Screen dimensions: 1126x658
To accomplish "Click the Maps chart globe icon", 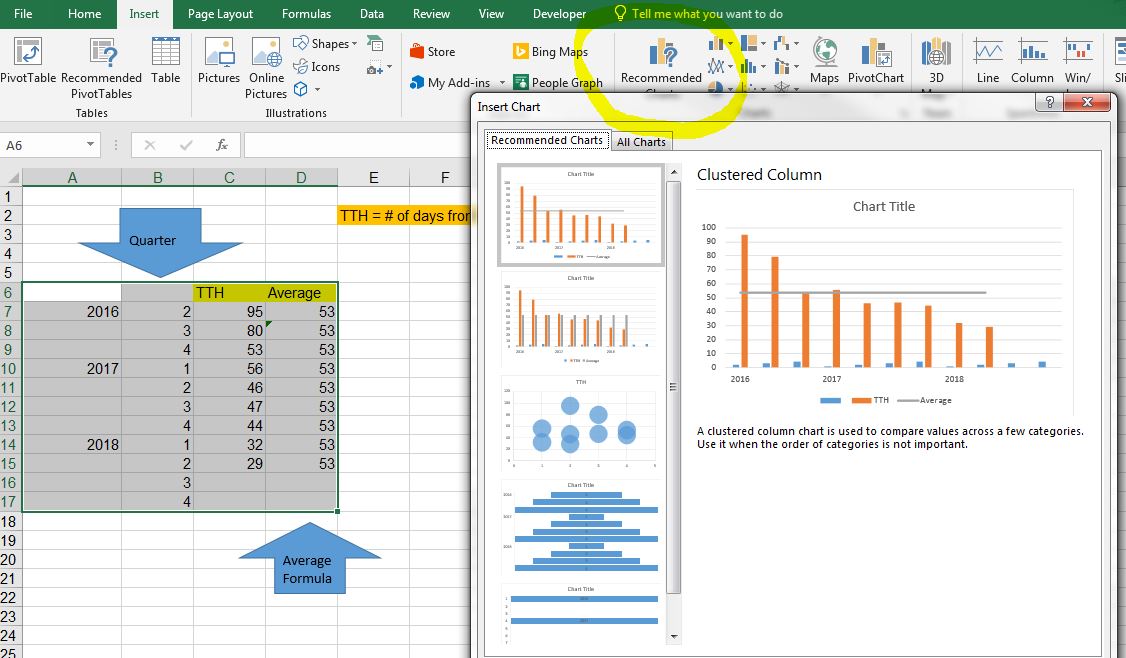I will pyautogui.click(x=824, y=52).
